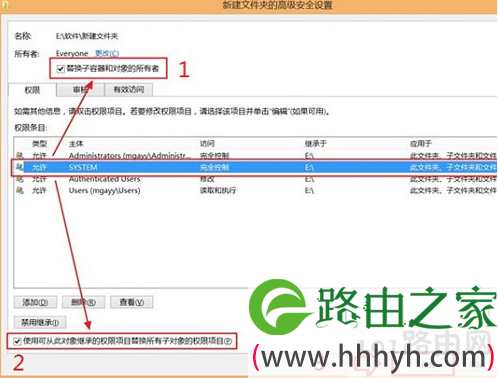Viewport: 498px width, 378px height.
Task: Click the user icon beside Users entry
Action: pos(20,190)
